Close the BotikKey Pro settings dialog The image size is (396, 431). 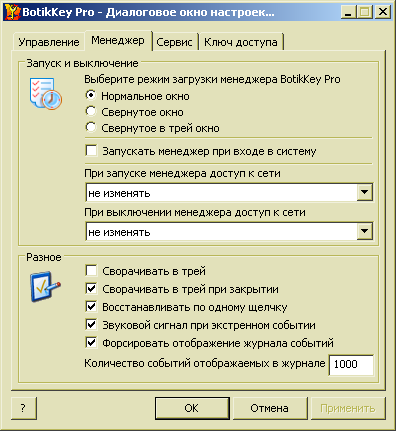point(383,12)
